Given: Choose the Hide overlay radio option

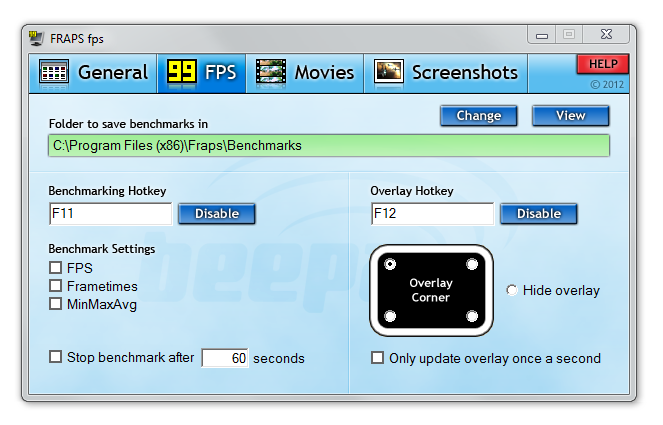Looking at the screenshot, I should pos(512,291).
